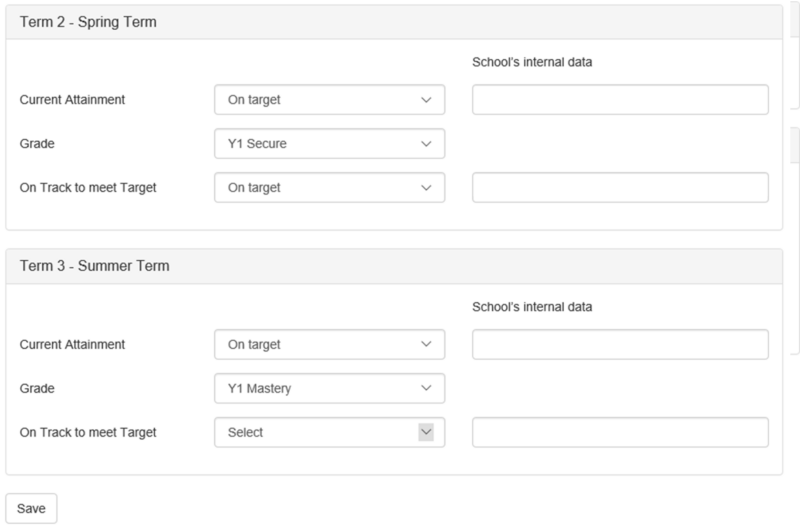Click Summer Term On Track internal data field

620,432
